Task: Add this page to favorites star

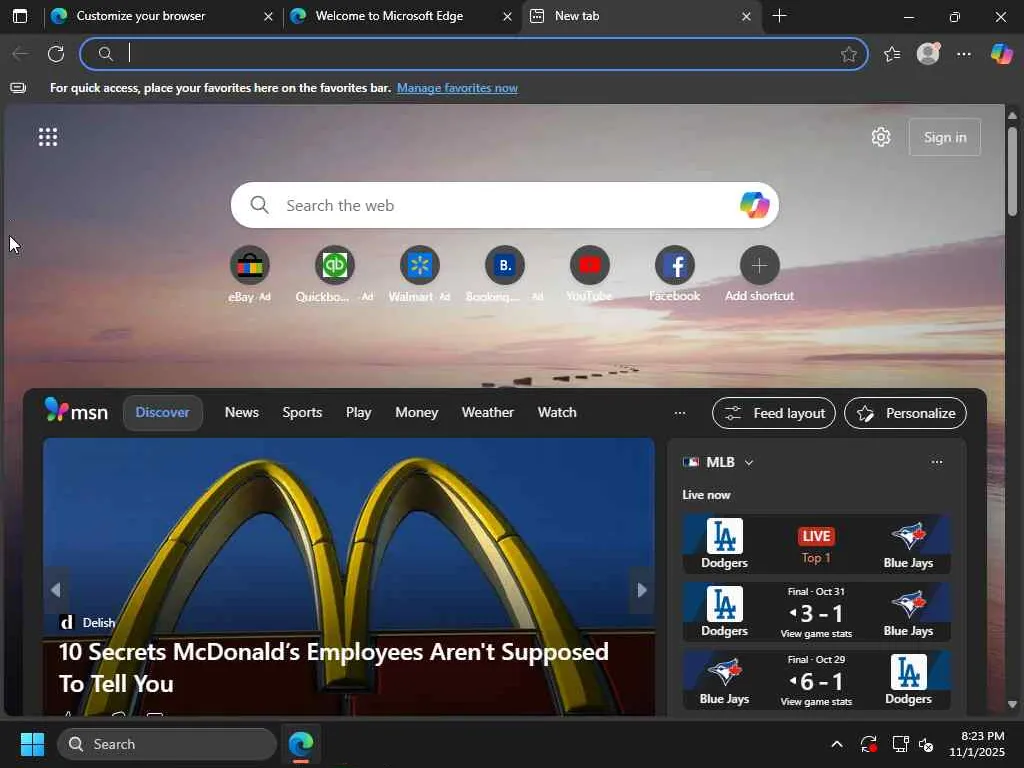Action: tap(848, 54)
